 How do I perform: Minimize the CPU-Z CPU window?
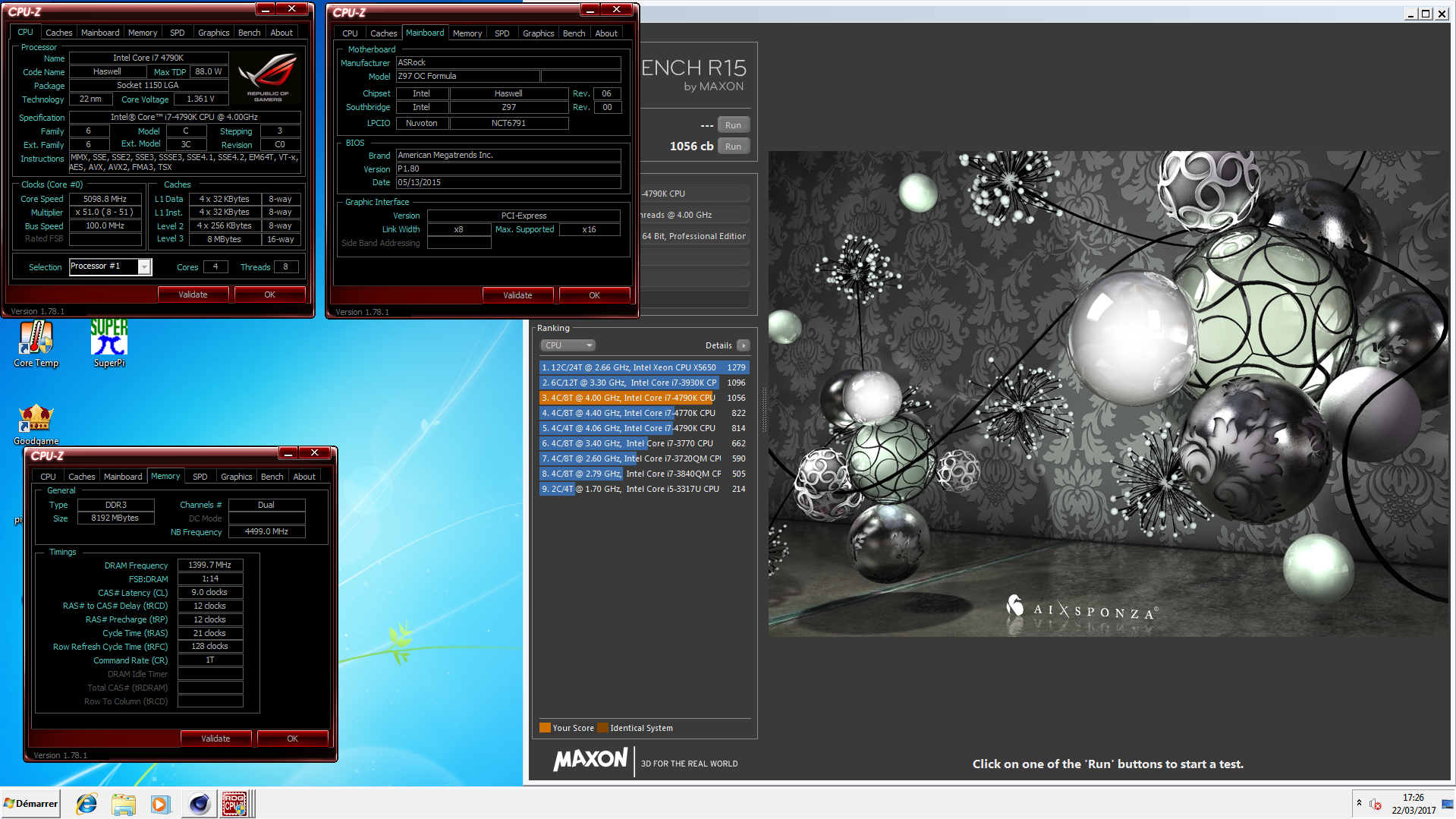click(266, 9)
